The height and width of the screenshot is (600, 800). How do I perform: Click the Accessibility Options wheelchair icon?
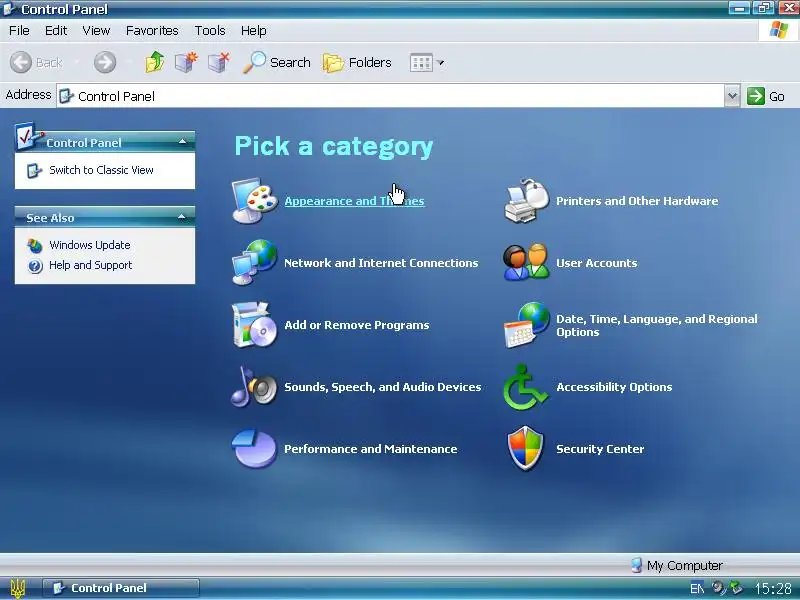[526, 387]
